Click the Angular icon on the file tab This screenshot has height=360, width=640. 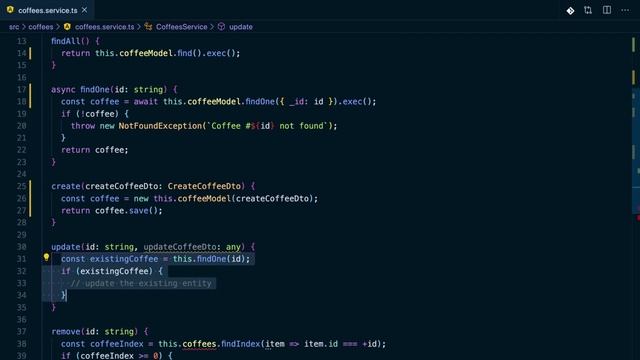point(10,10)
